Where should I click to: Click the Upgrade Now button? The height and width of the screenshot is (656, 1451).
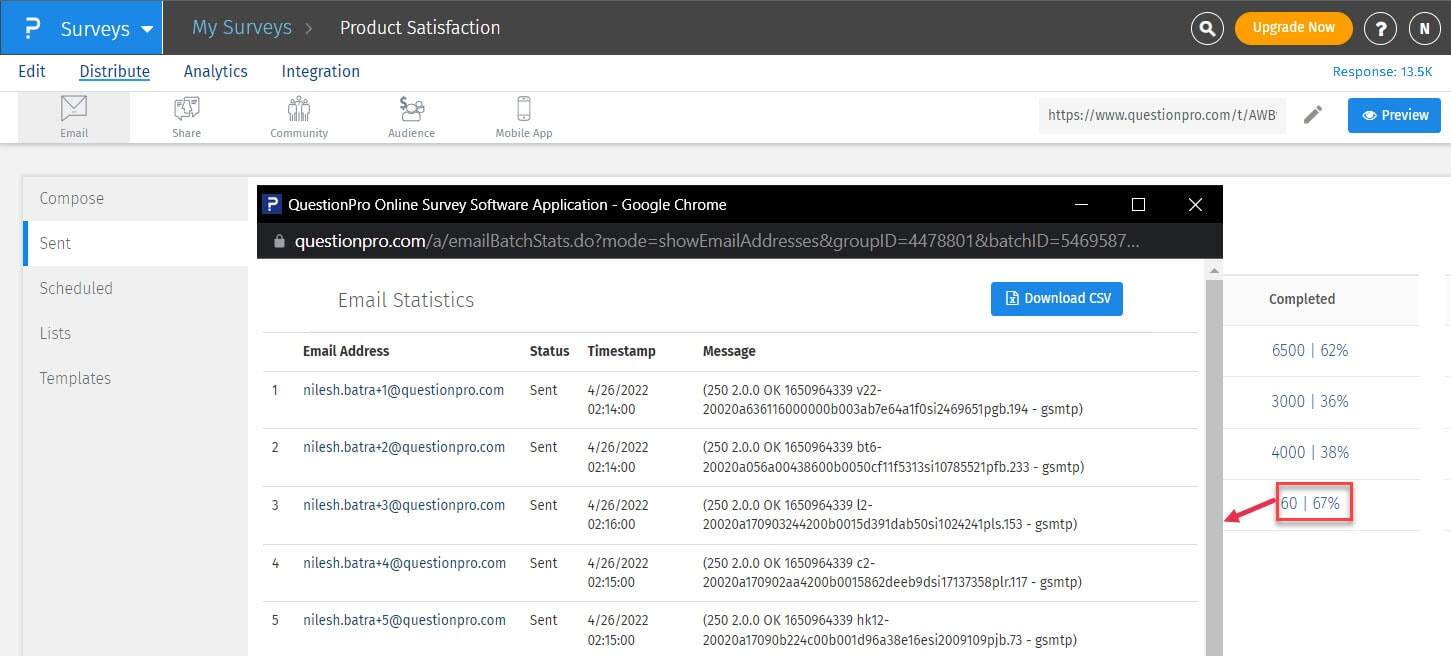[1293, 28]
